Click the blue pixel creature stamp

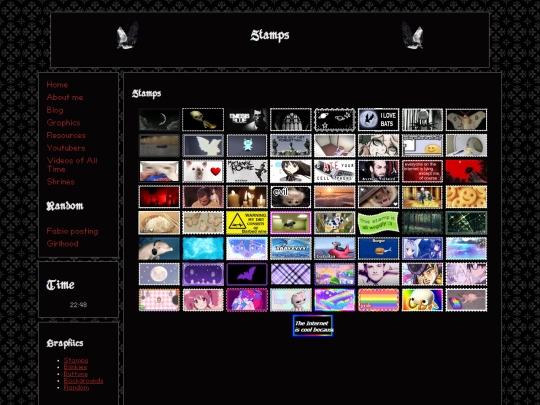point(247,145)
